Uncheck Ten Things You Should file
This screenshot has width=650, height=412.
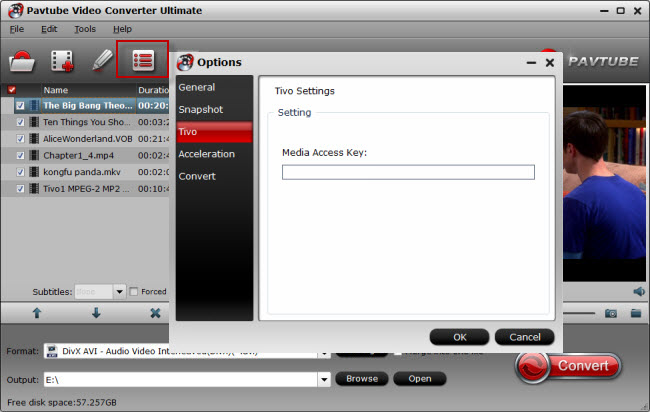click(20, 122)
